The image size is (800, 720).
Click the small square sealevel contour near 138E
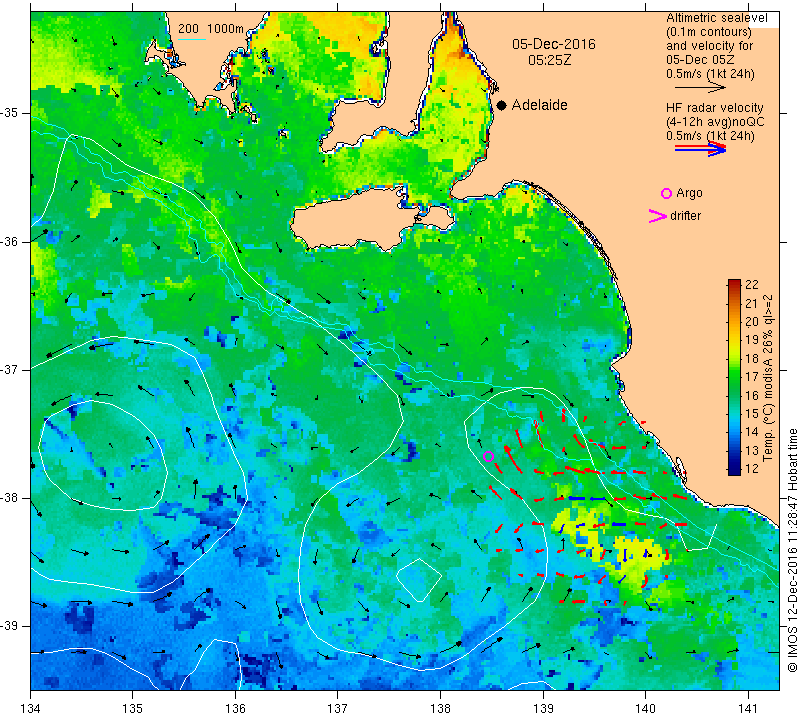[x=419, y=580]
